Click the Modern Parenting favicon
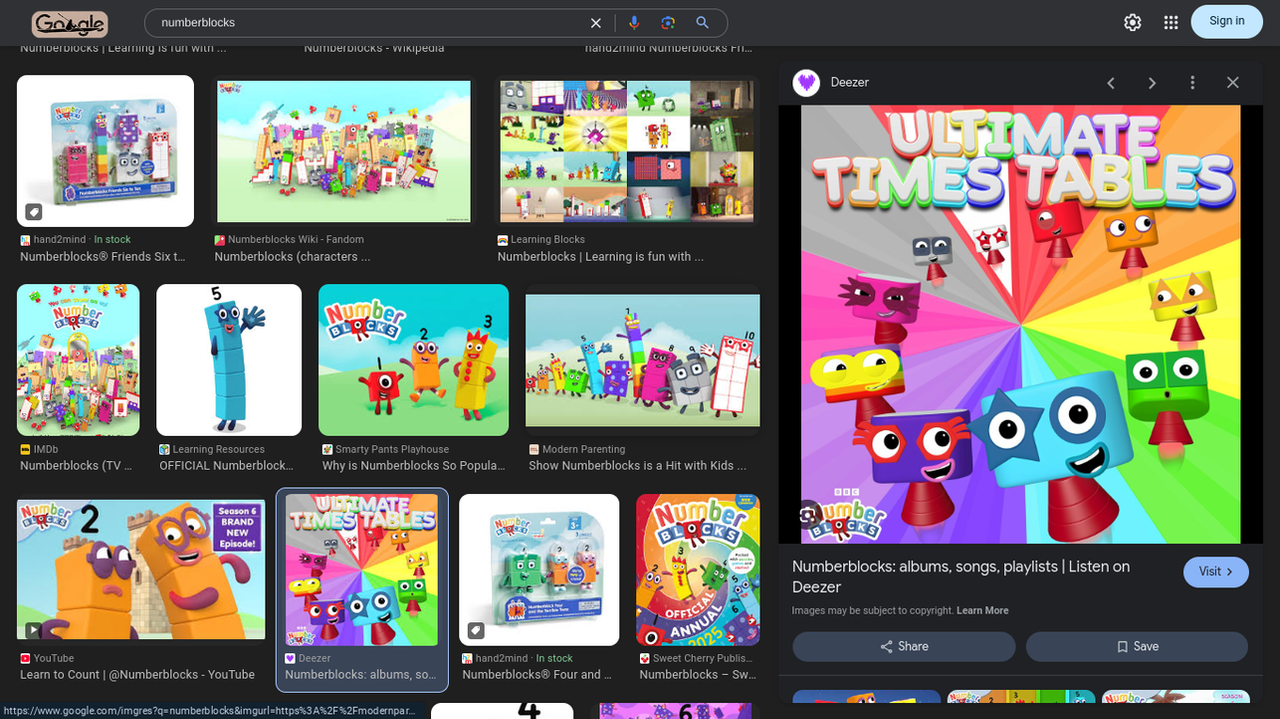The width and height of the screenshot is (1280, 719). tap(534, 450)
